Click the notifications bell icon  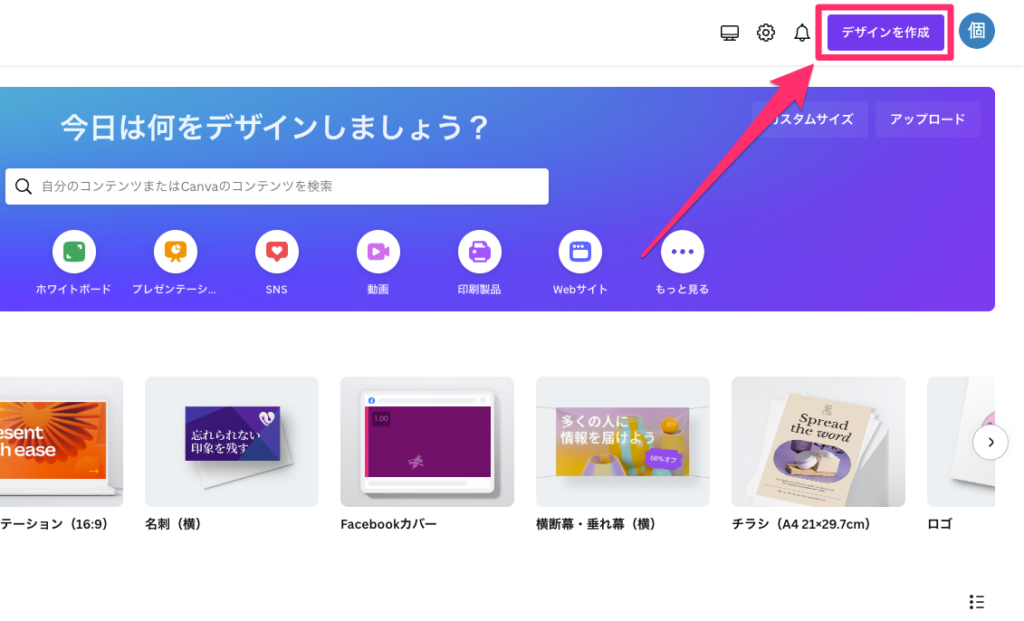(801, 33)
